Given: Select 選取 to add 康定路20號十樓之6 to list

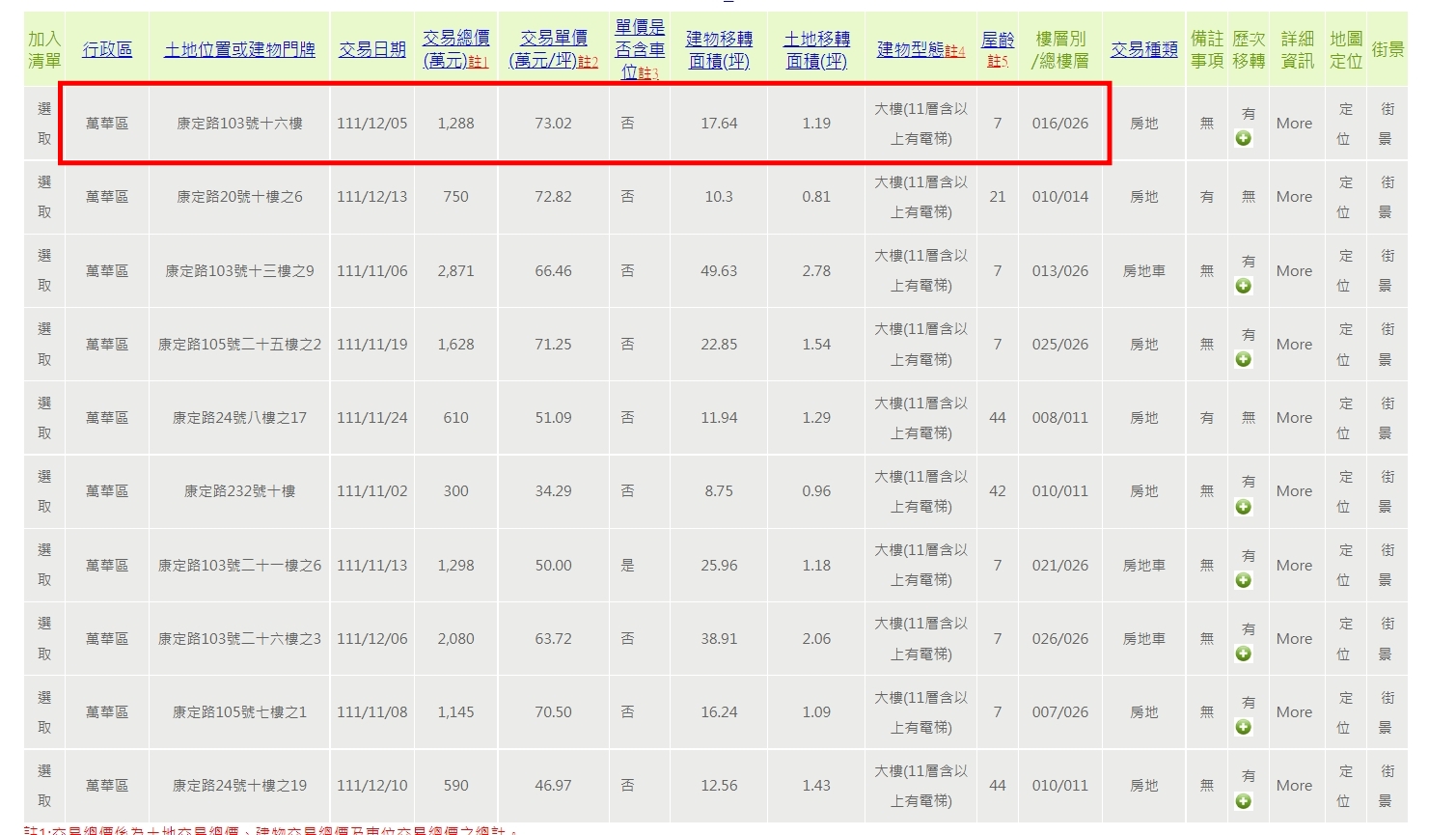Looking at the screenshot, I should tap(44, 197).
